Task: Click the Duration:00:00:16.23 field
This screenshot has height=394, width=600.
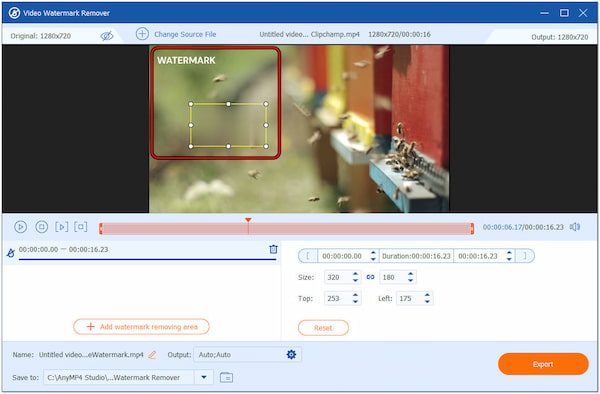Action: [416, 256]
